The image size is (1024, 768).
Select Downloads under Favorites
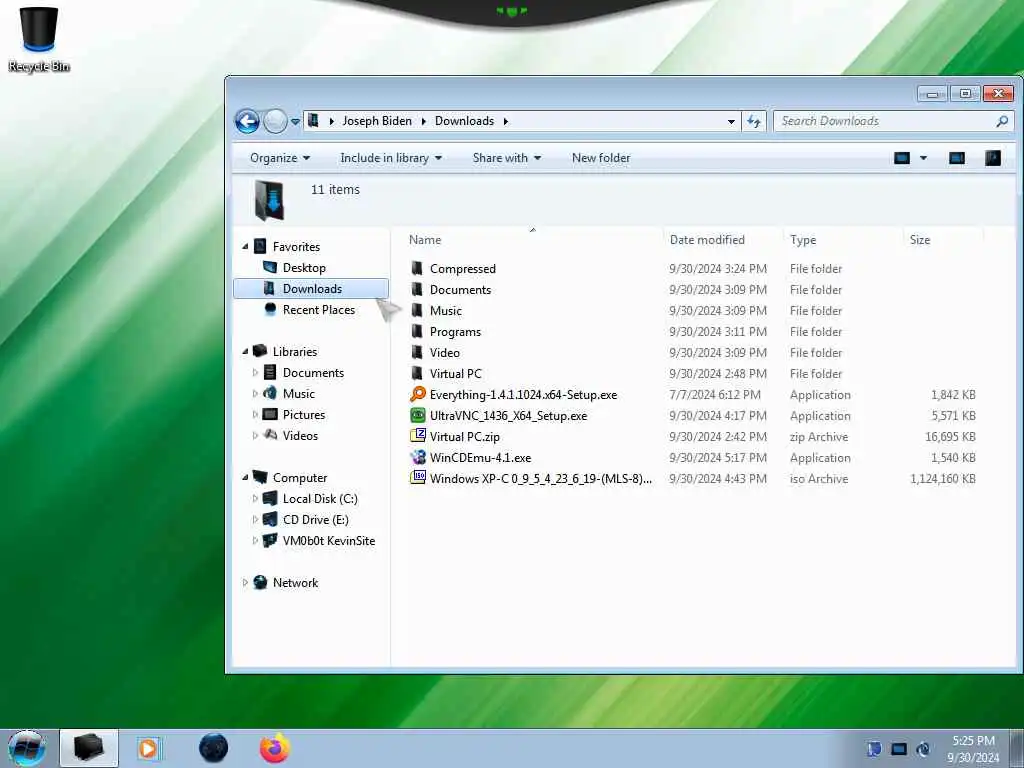tap(311, 289)
